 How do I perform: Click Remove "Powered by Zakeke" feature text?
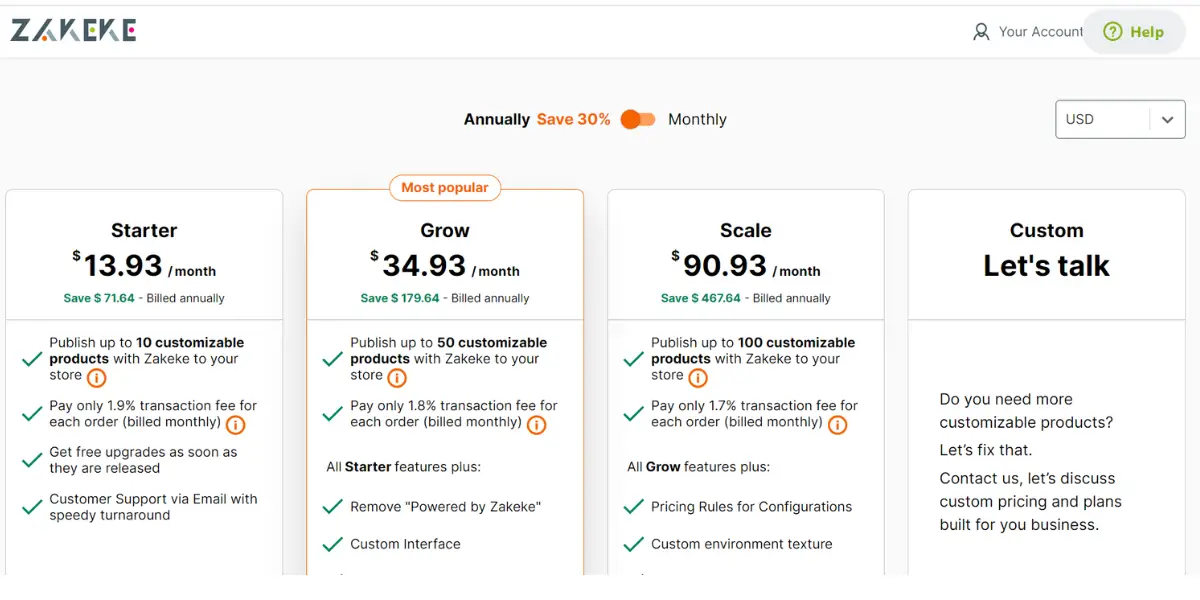[x=445, y=507]
